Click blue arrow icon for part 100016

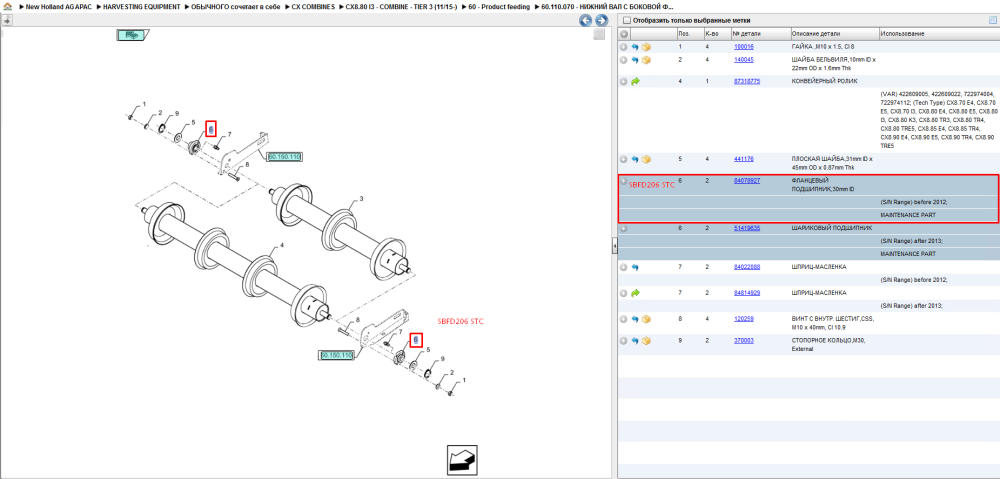pos(635,47)
